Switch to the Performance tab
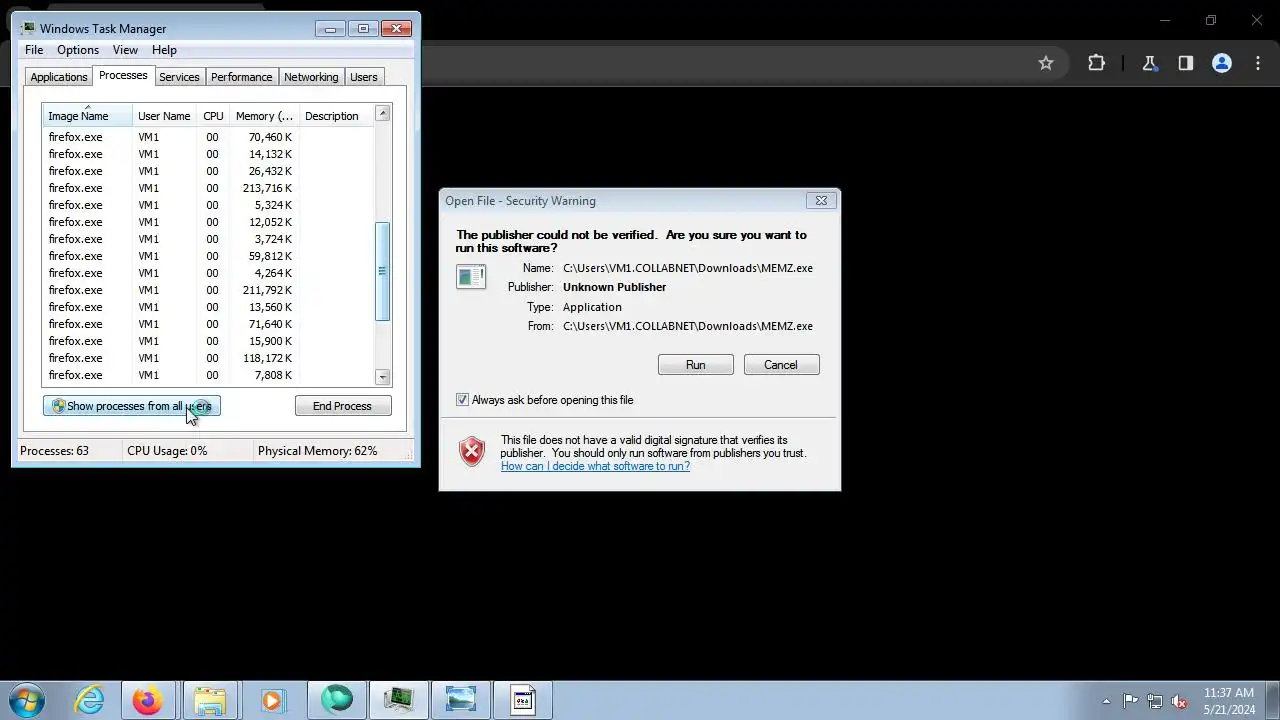Image resolution: width=1280 pixels, height=720 pixels. coord(241,77)
